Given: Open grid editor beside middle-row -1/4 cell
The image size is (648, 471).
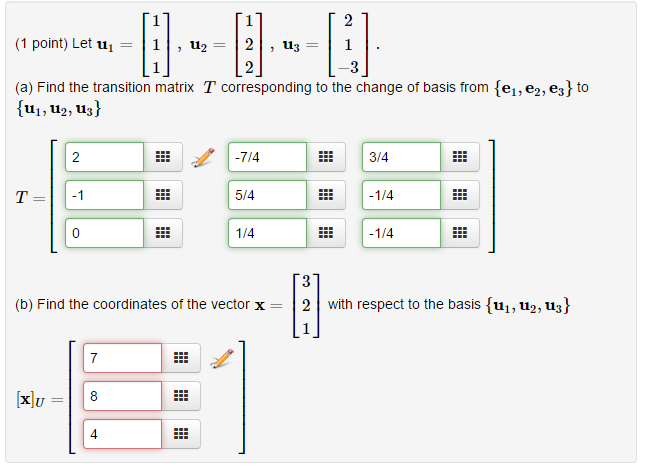Looking at the screenshot, I should point(460,195).
